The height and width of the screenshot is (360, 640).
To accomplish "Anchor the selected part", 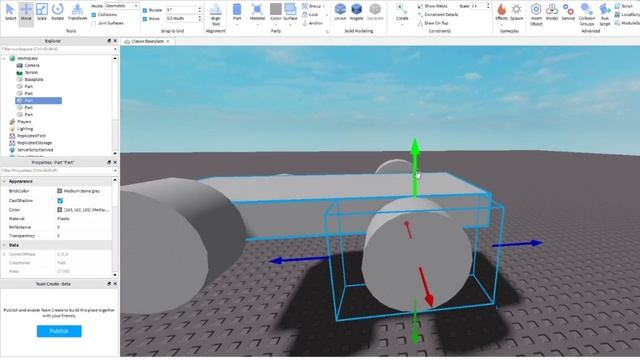I will coord(313,23).
